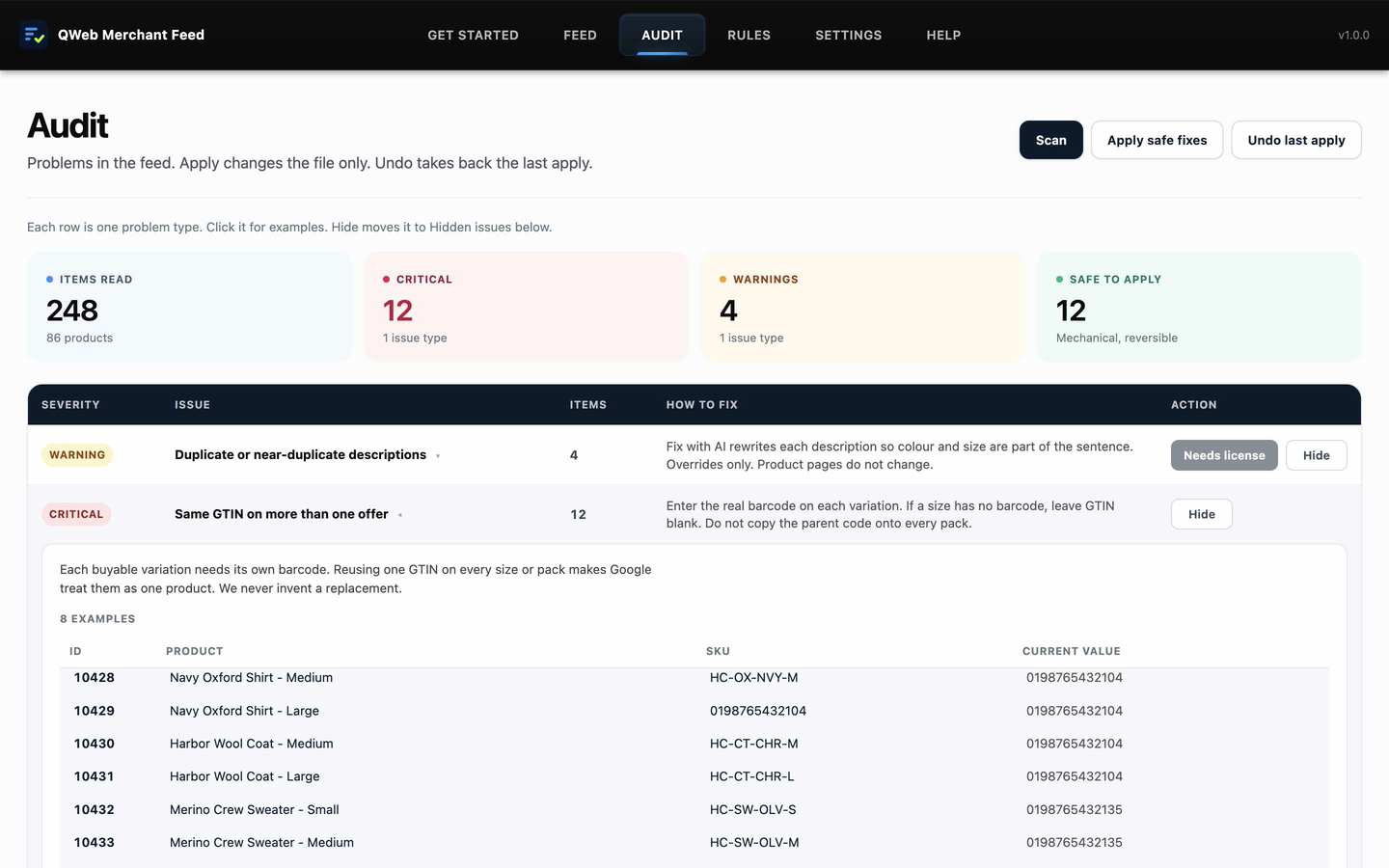Run a feed Scan

pos(1050,140)
